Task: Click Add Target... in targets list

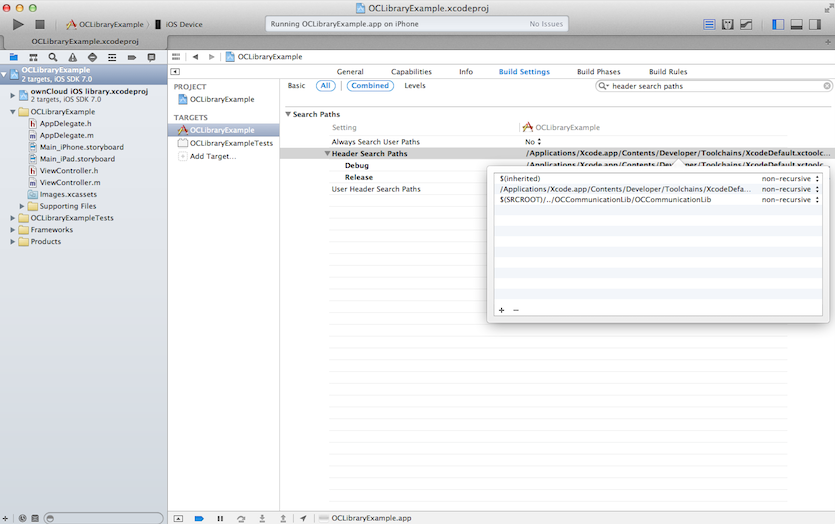Action: click(x=212, y=156)
